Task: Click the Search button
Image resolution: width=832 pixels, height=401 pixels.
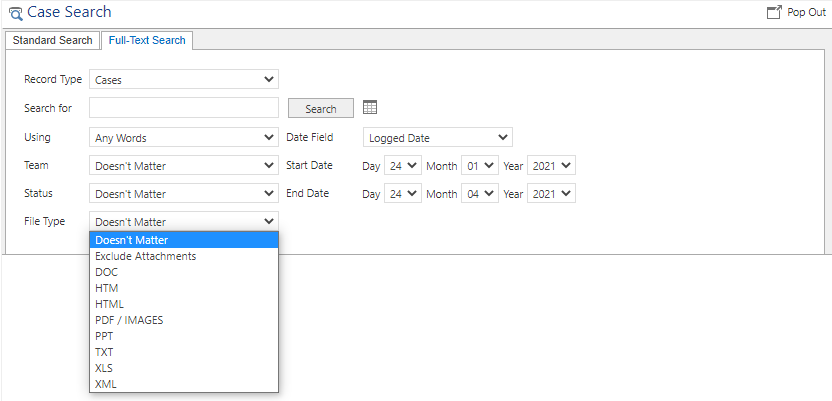Action: click(x=320, y=108)
